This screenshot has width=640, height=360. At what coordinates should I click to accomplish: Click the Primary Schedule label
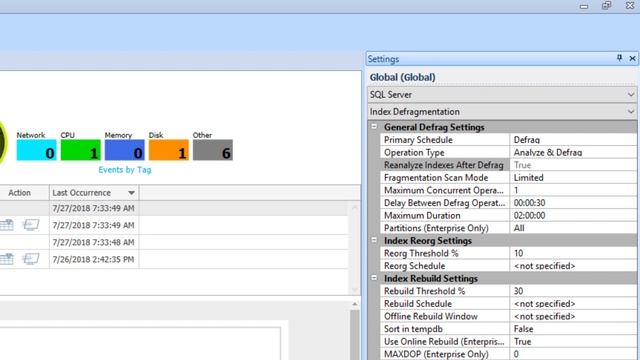pyautogui.click(x=418, y=140)
